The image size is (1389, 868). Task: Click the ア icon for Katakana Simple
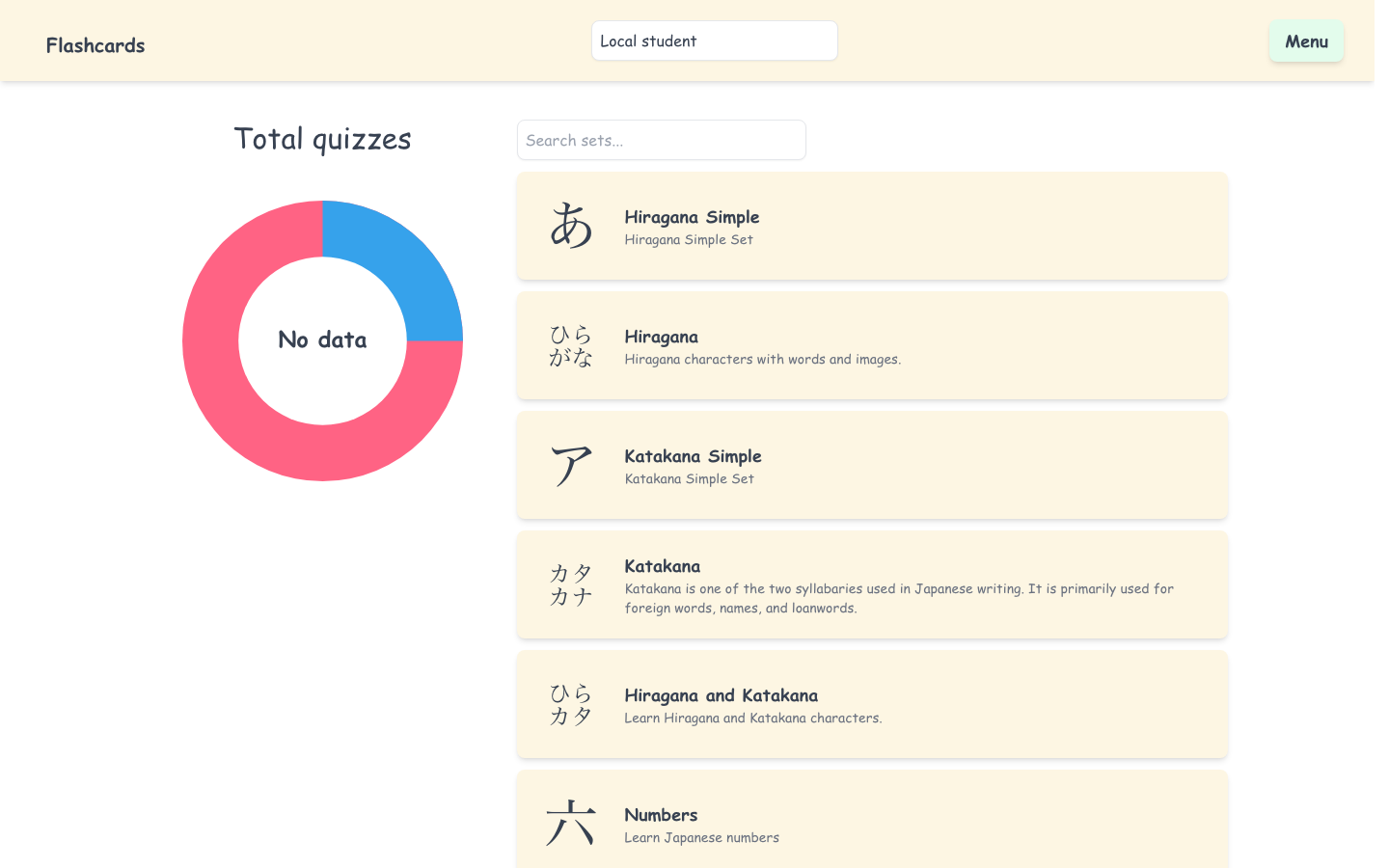(572, 464)
